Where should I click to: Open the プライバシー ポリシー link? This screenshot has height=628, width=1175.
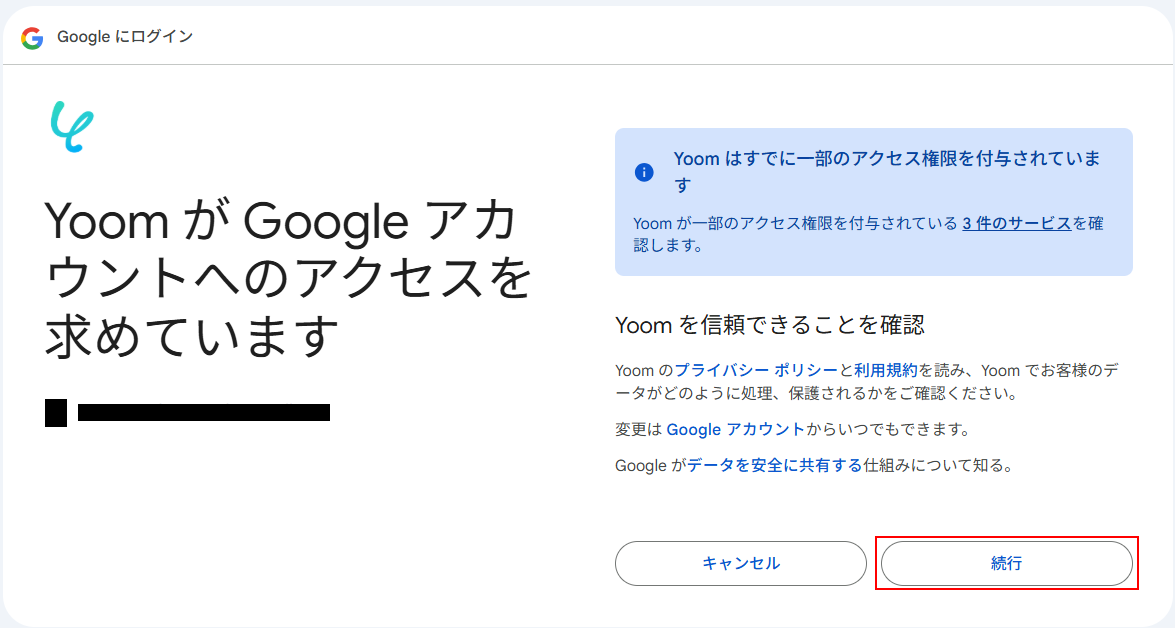pyautogui.click(x=755, y=370)
